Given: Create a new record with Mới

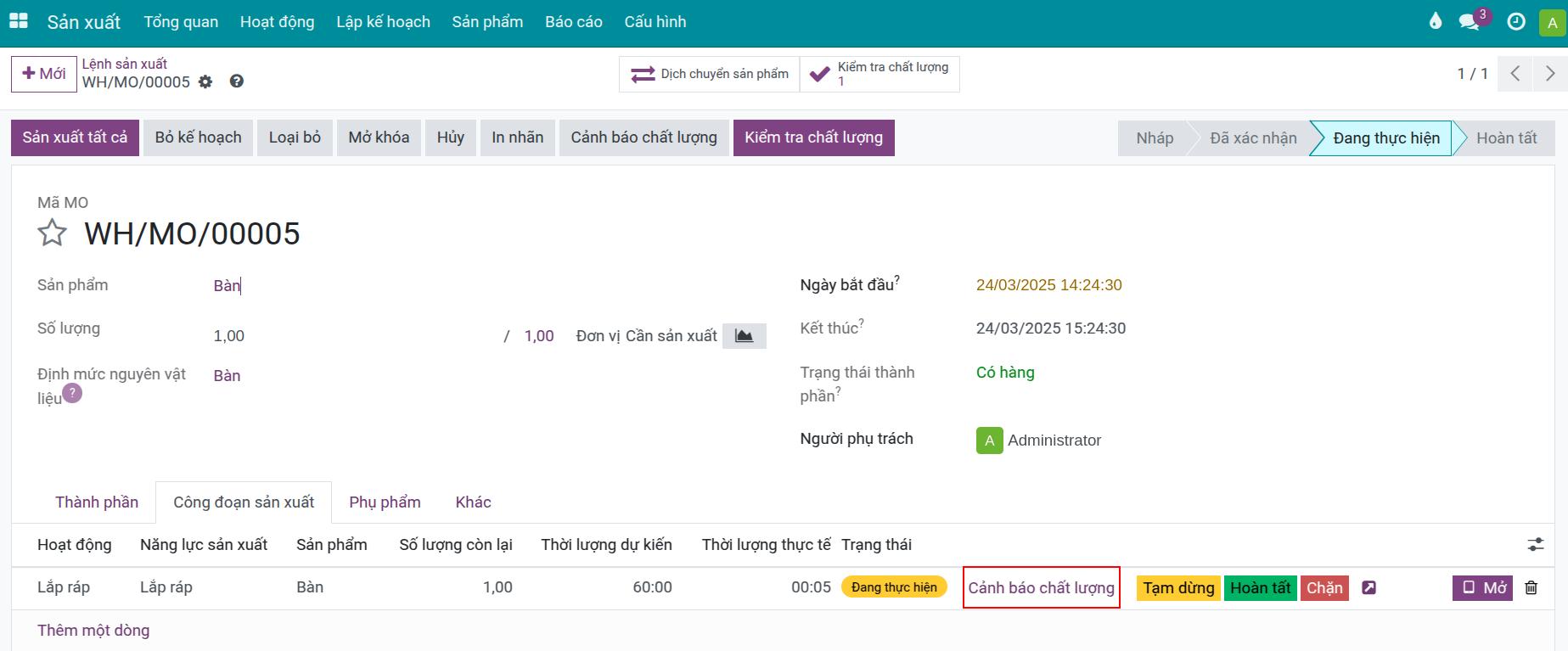Looking at the screenshot, I should (x=43, y=74).
